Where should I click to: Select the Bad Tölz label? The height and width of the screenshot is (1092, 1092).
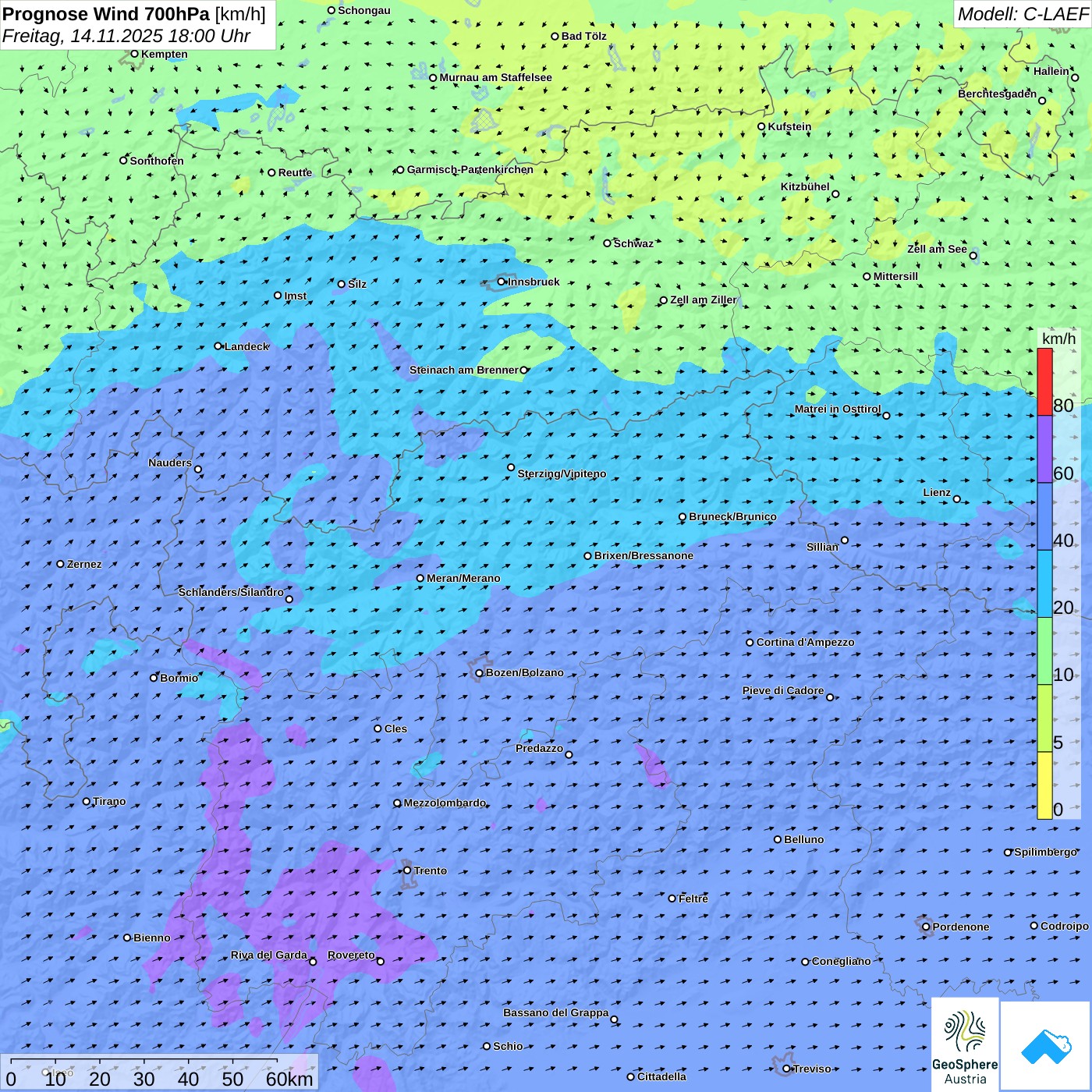click(584, 36)
